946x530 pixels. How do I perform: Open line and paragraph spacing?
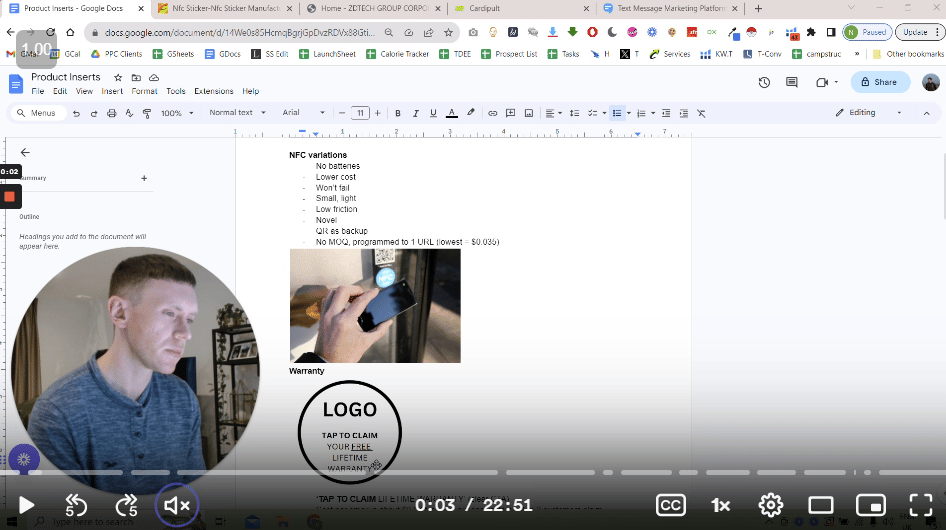pos(574,113)
